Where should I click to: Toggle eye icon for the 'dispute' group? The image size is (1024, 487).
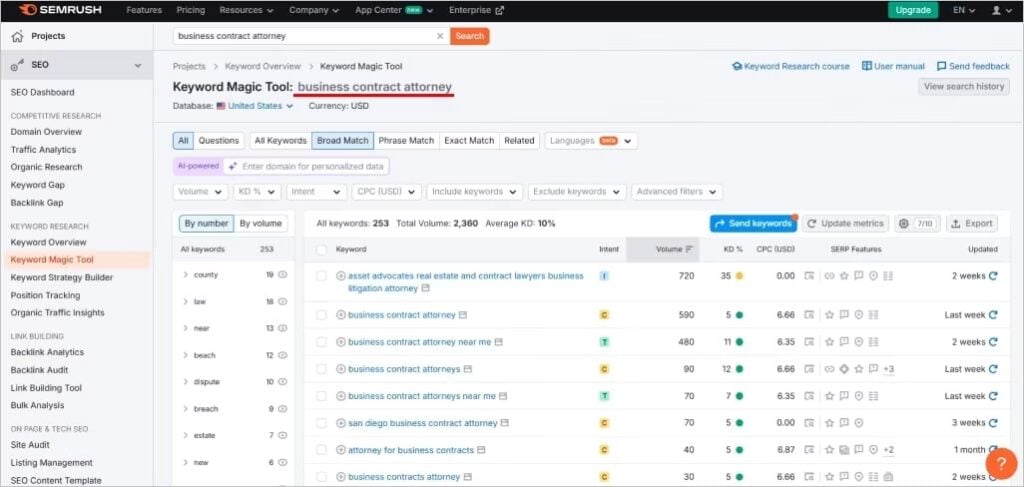click(x=283, y=382)
